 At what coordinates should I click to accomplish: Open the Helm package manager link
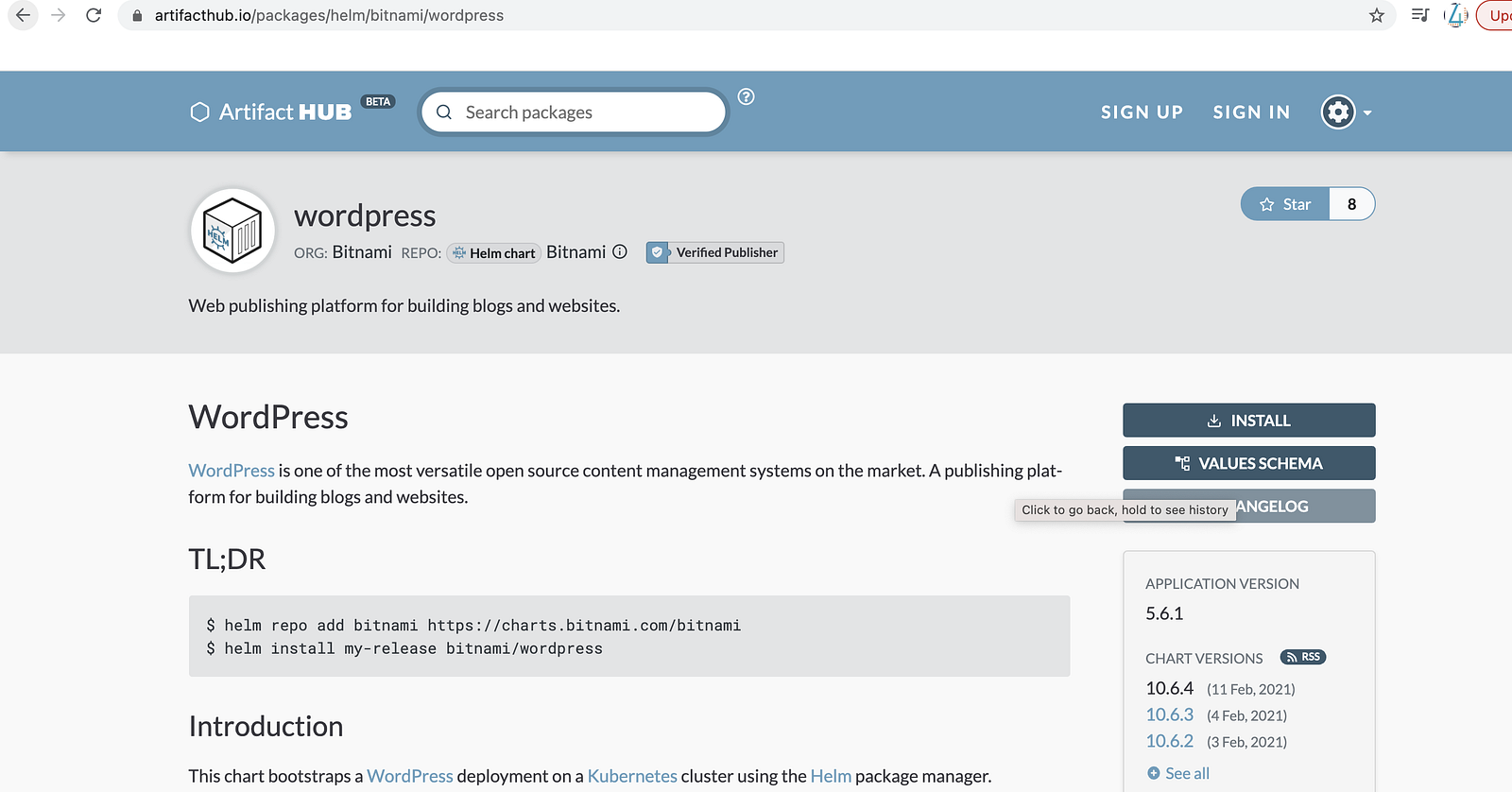[831, 776]
